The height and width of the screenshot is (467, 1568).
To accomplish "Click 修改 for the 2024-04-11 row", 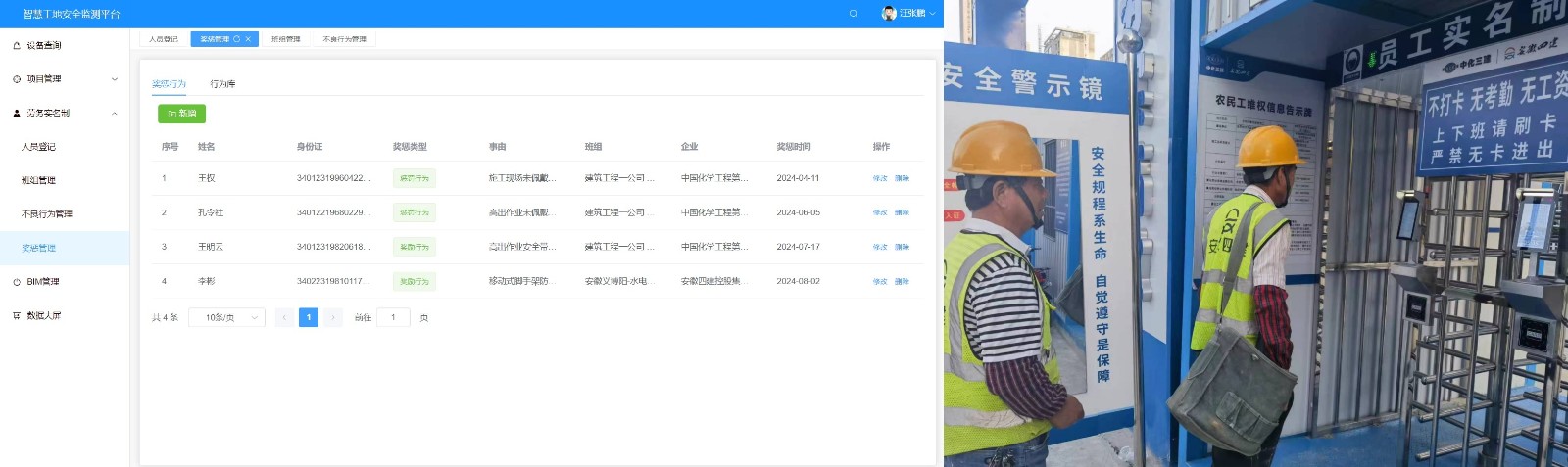I will click(880, 178).
